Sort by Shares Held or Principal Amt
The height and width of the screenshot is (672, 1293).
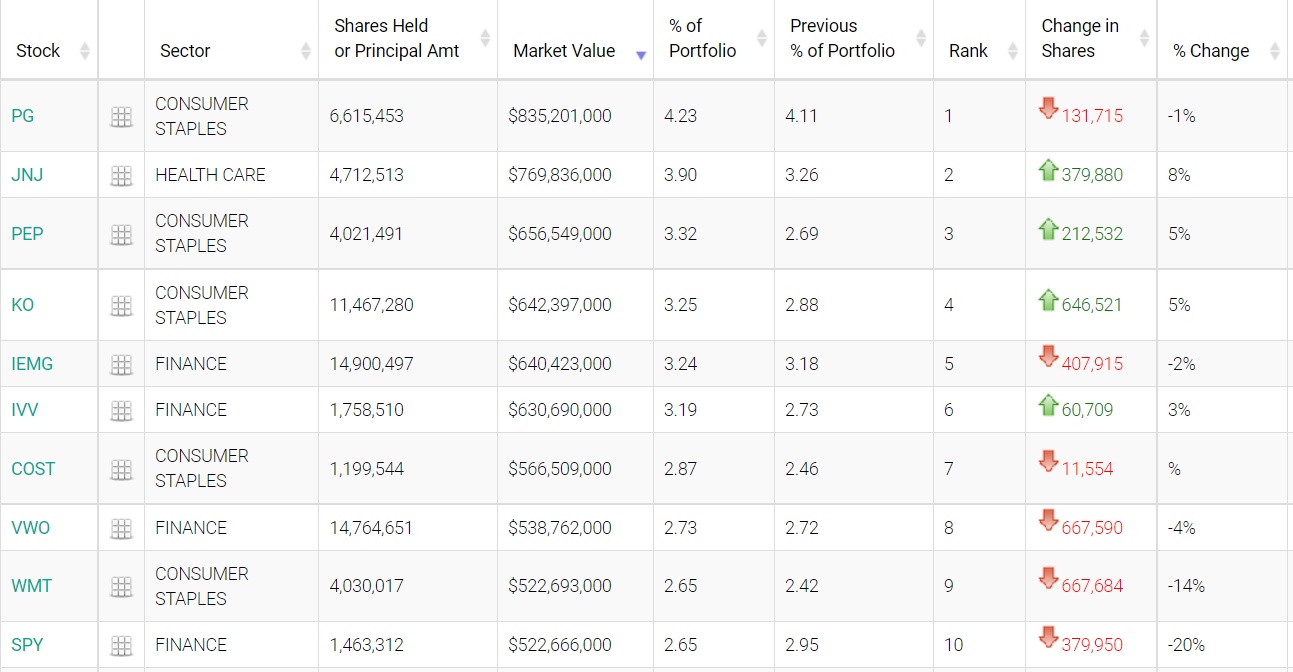(397, 39)
